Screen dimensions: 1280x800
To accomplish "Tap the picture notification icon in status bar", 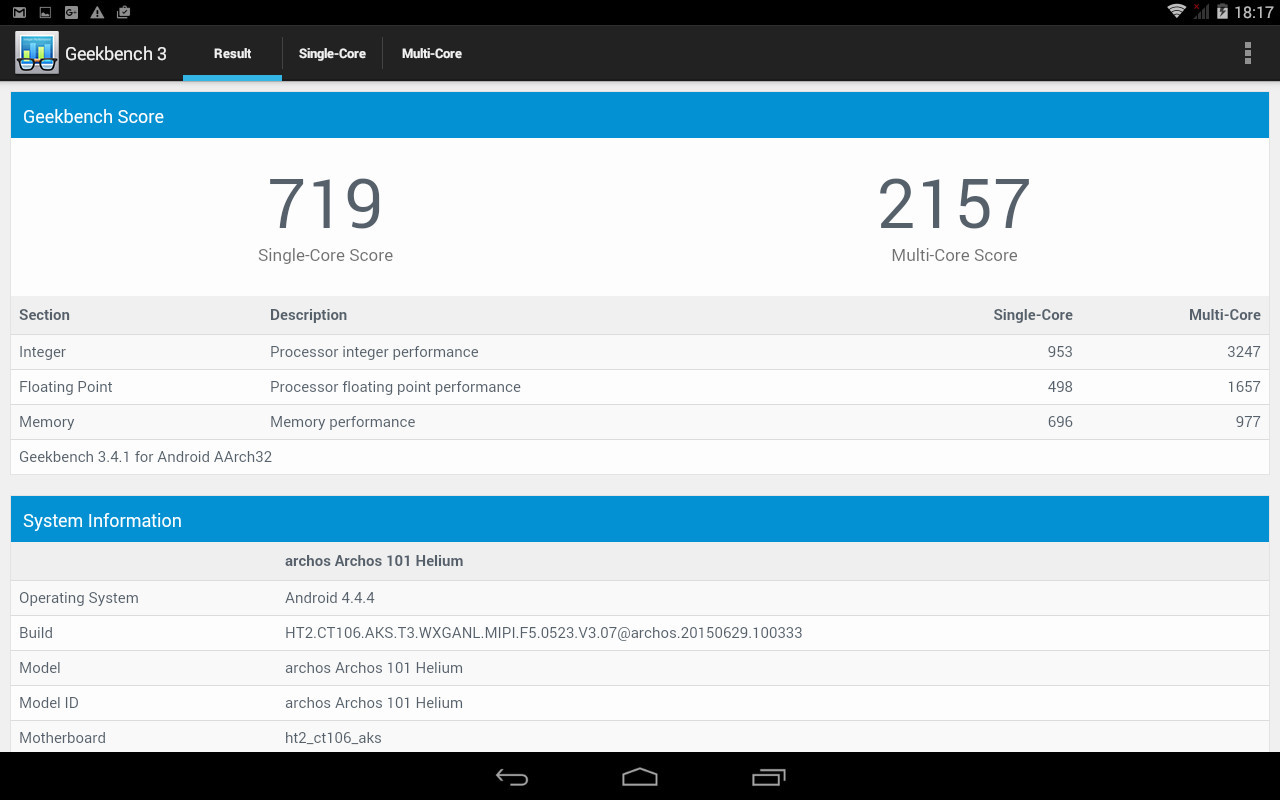I will pyautogui.click(x=45, y=12).
